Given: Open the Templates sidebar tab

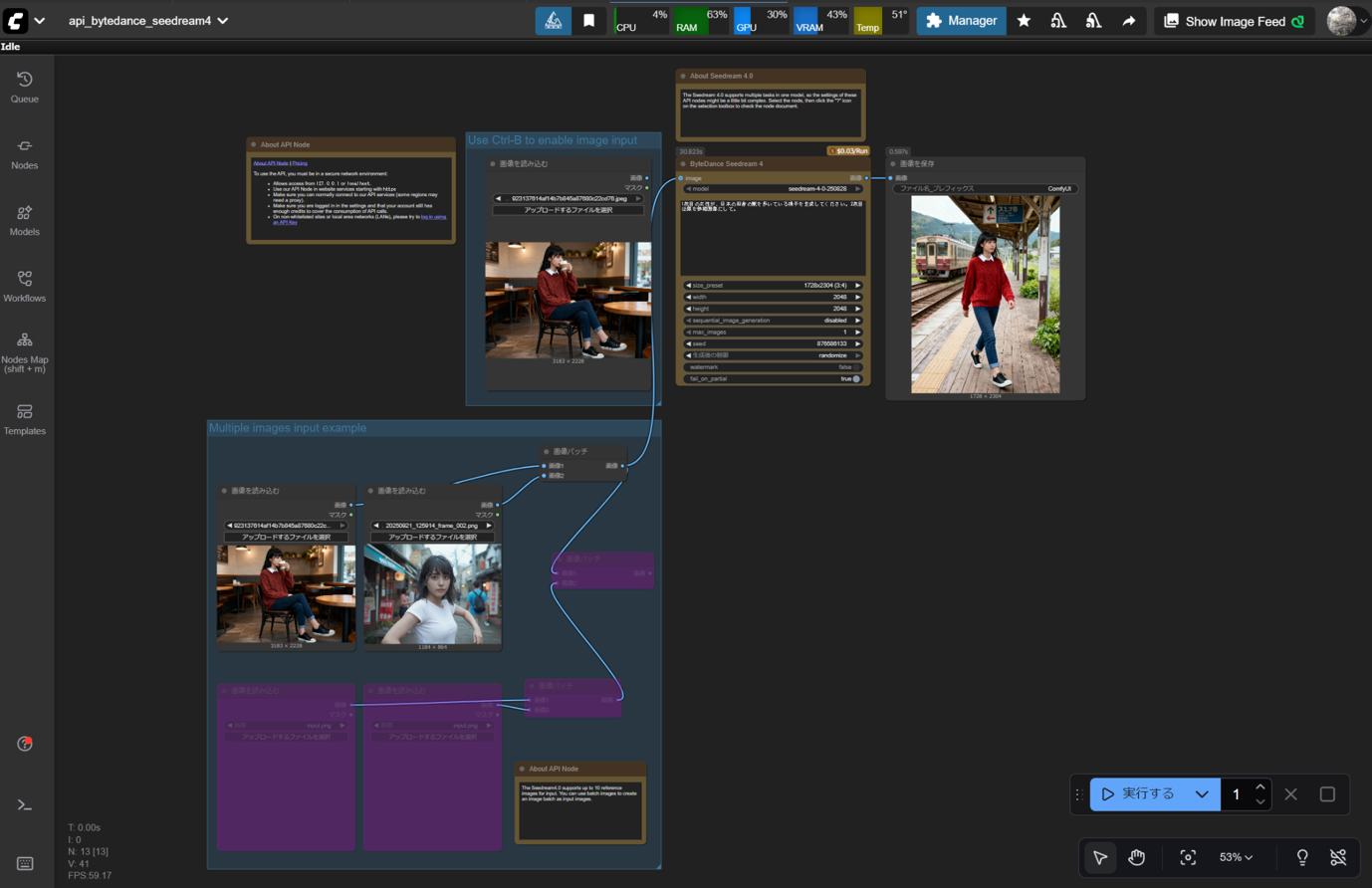Looking at the screenshot, I should (25, 419).
